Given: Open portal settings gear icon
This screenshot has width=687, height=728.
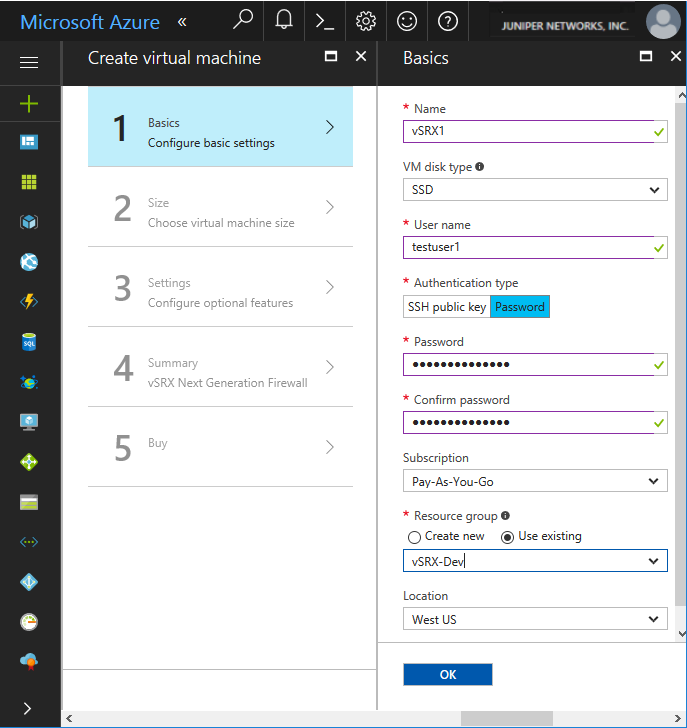Looking at the screenshot, I should 366,20.
